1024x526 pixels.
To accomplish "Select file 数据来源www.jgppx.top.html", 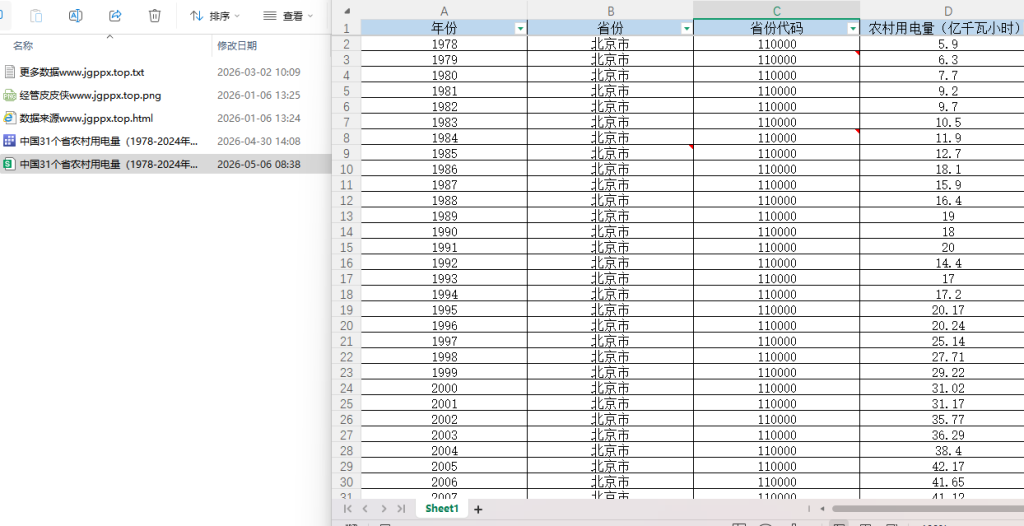I will click(86, 118).
